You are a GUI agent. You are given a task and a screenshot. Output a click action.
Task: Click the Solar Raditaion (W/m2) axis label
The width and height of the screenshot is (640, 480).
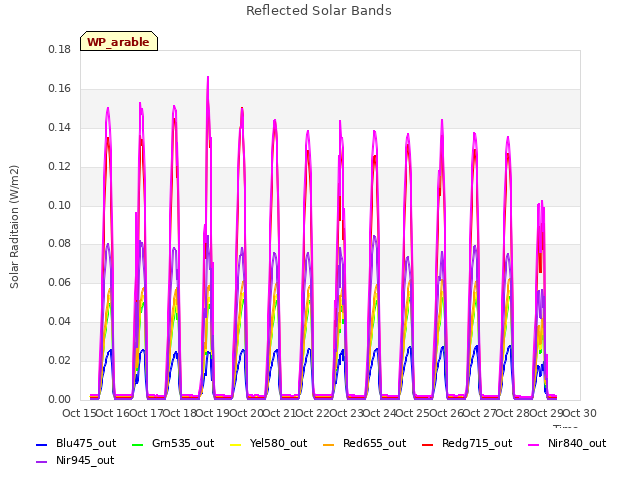[x=14, y=227]
